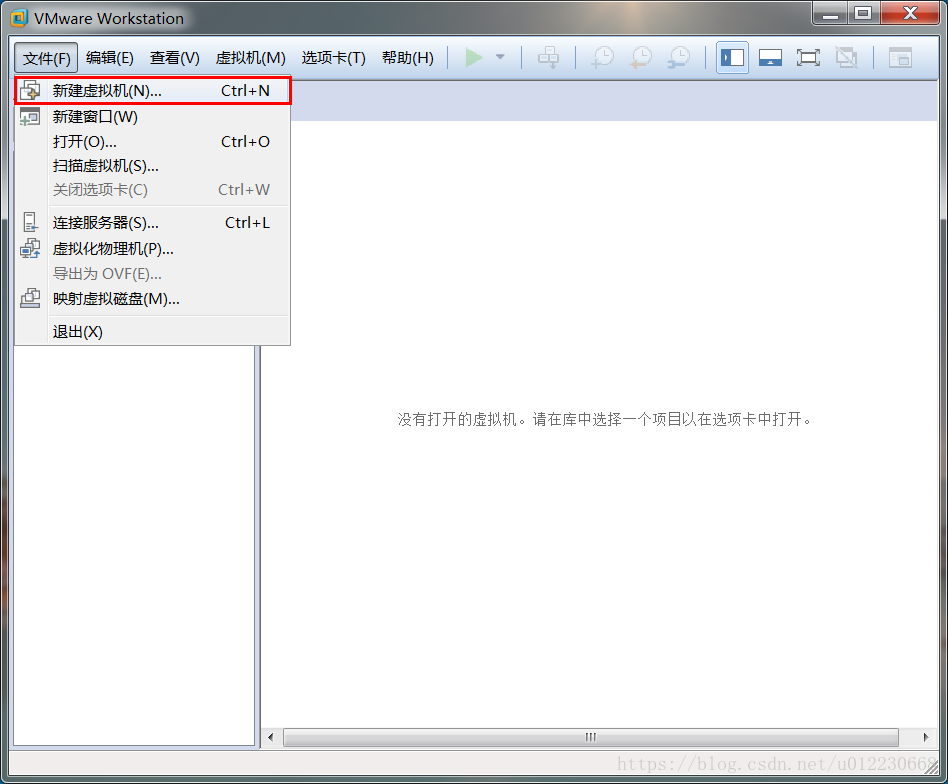Choose 打开(O)... from the File menu
Screen dimensions: 948x784
[x=152, y=141]
